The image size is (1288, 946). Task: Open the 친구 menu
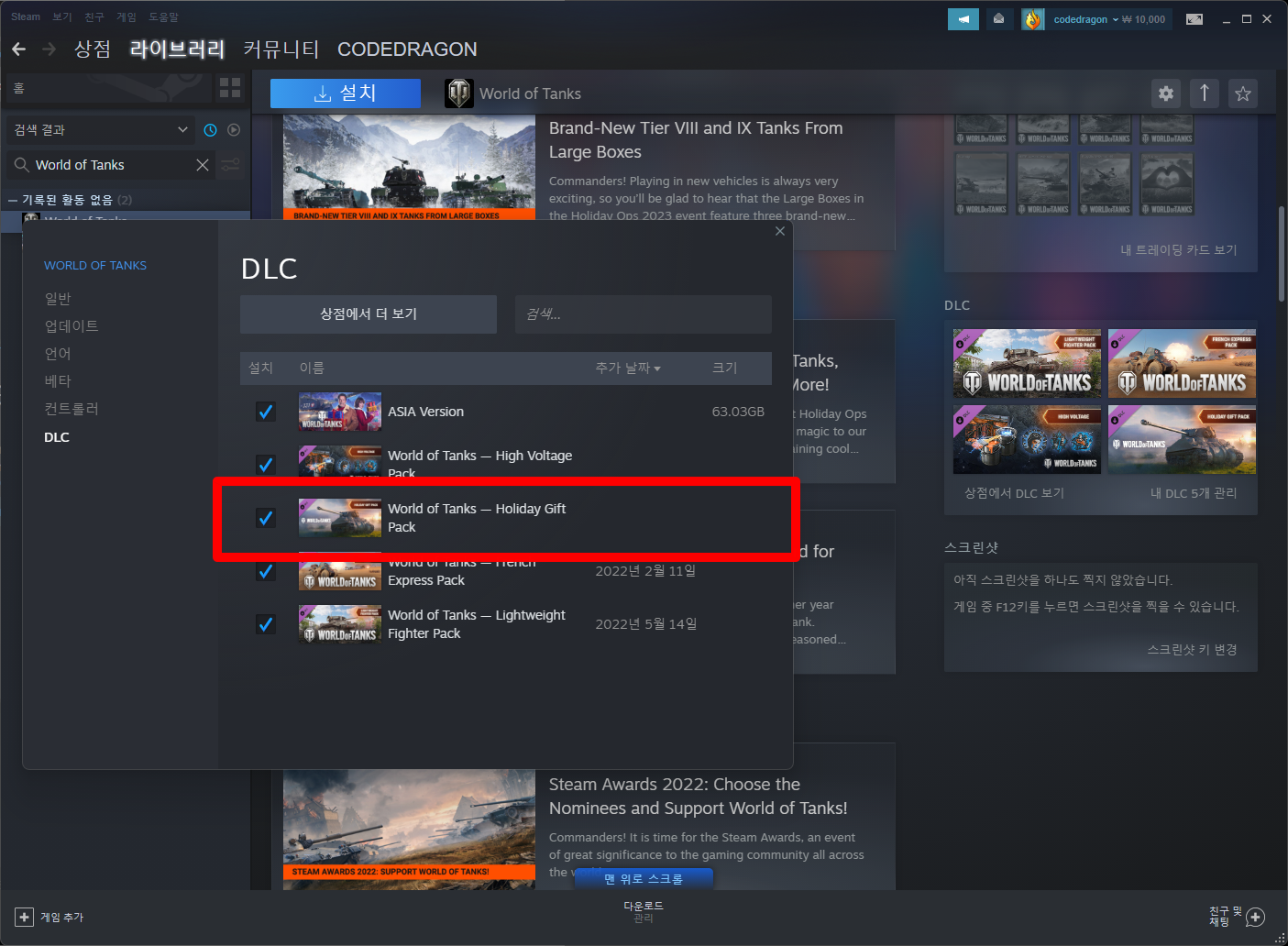click(x=94, y=16)
